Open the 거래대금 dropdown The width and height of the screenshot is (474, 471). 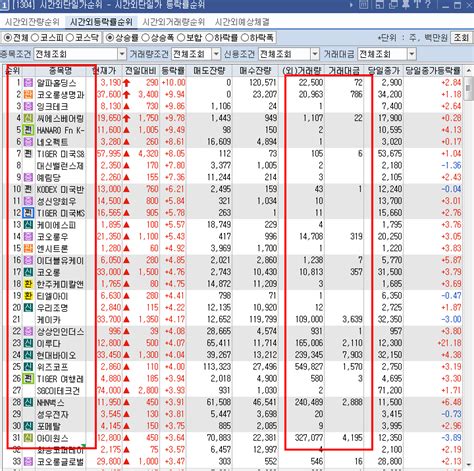412,54
